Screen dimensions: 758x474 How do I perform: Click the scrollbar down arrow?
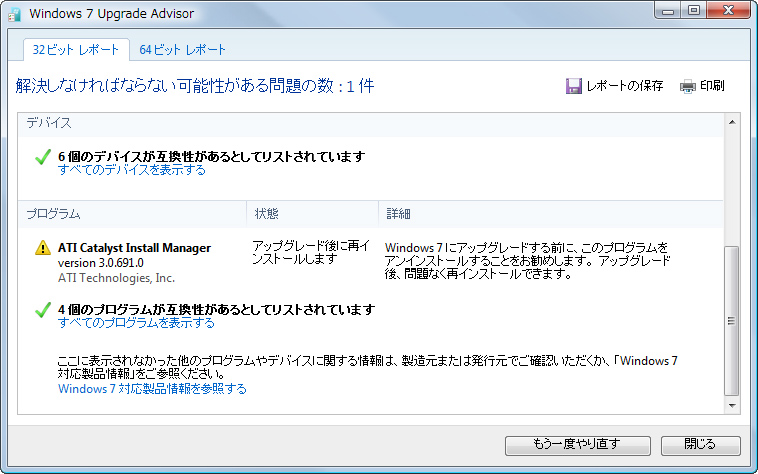(x=732, y=405)
